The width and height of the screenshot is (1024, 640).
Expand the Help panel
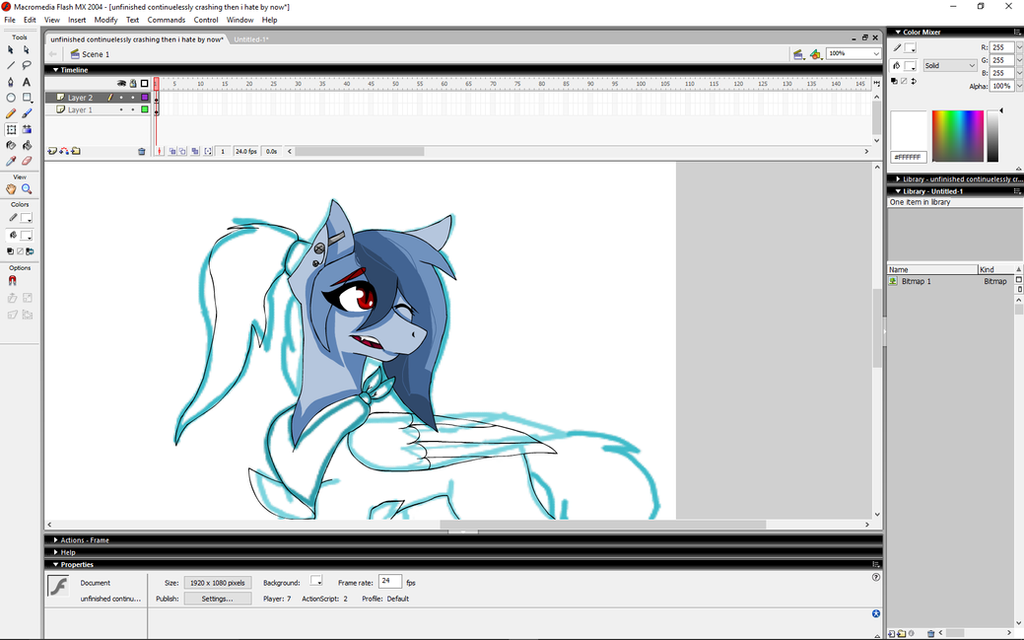[56, 552]
